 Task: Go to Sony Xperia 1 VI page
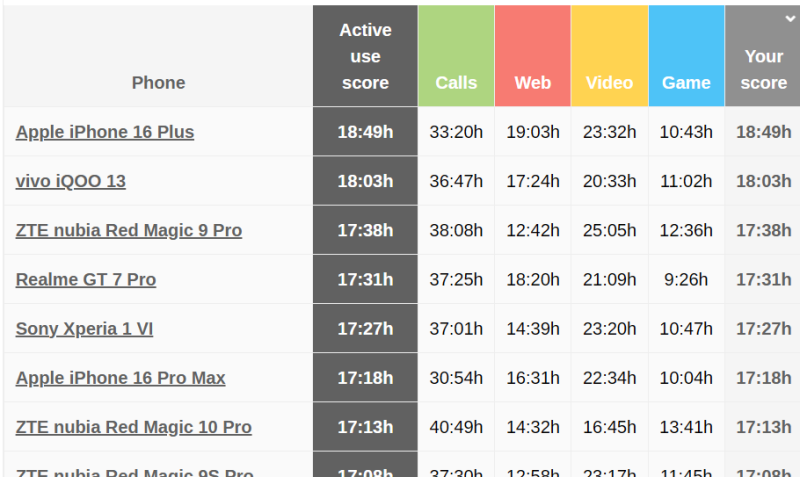pos(84,329)
